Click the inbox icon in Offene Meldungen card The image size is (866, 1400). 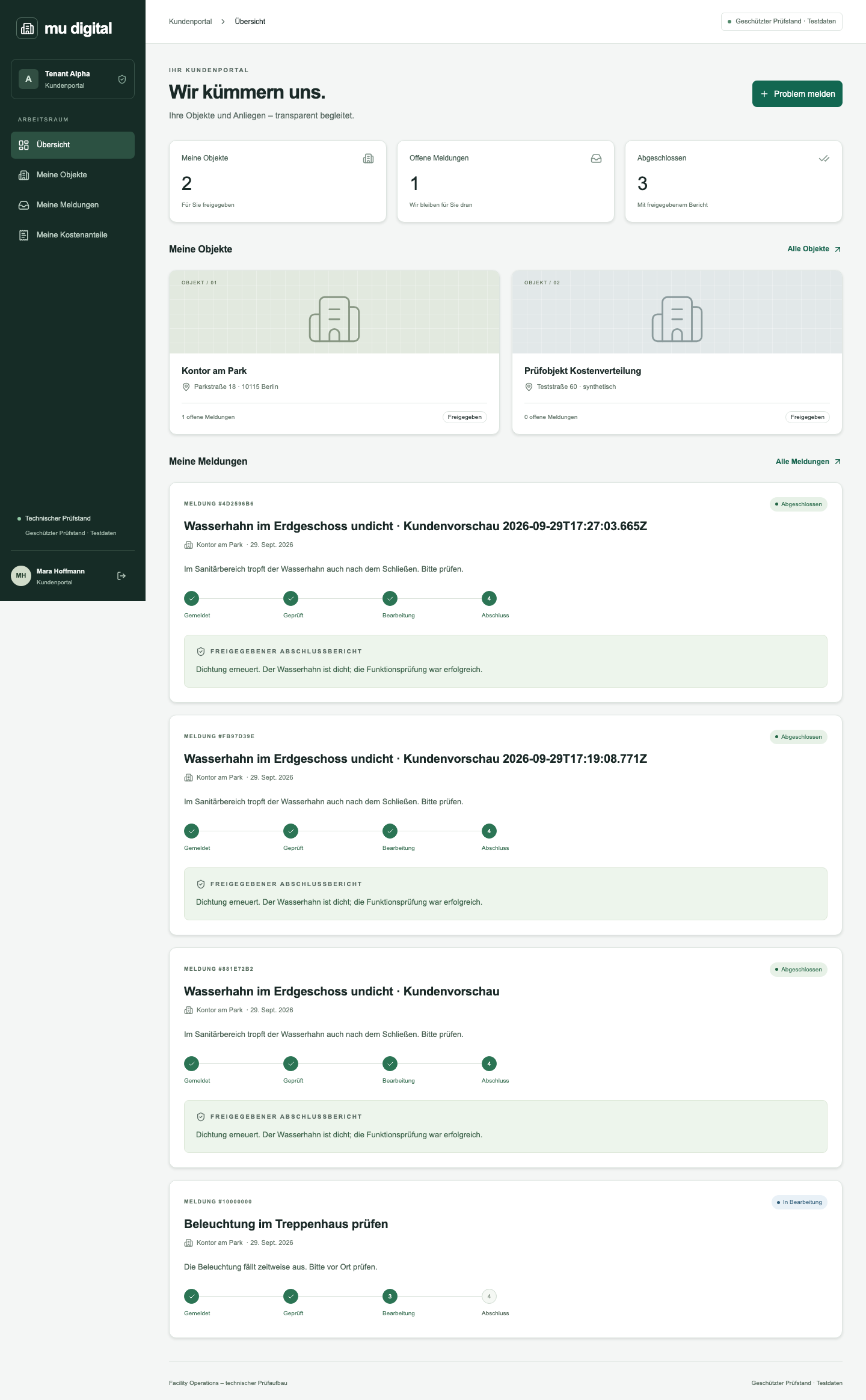pos(596,159)
